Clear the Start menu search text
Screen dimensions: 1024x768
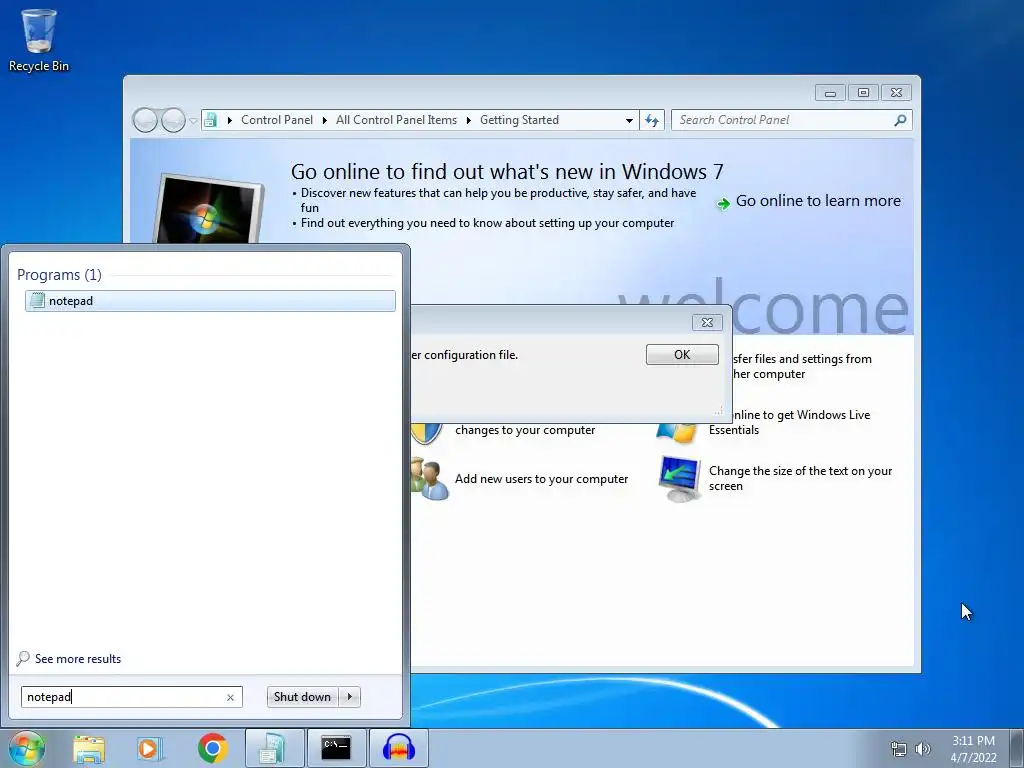coord(230,697)
